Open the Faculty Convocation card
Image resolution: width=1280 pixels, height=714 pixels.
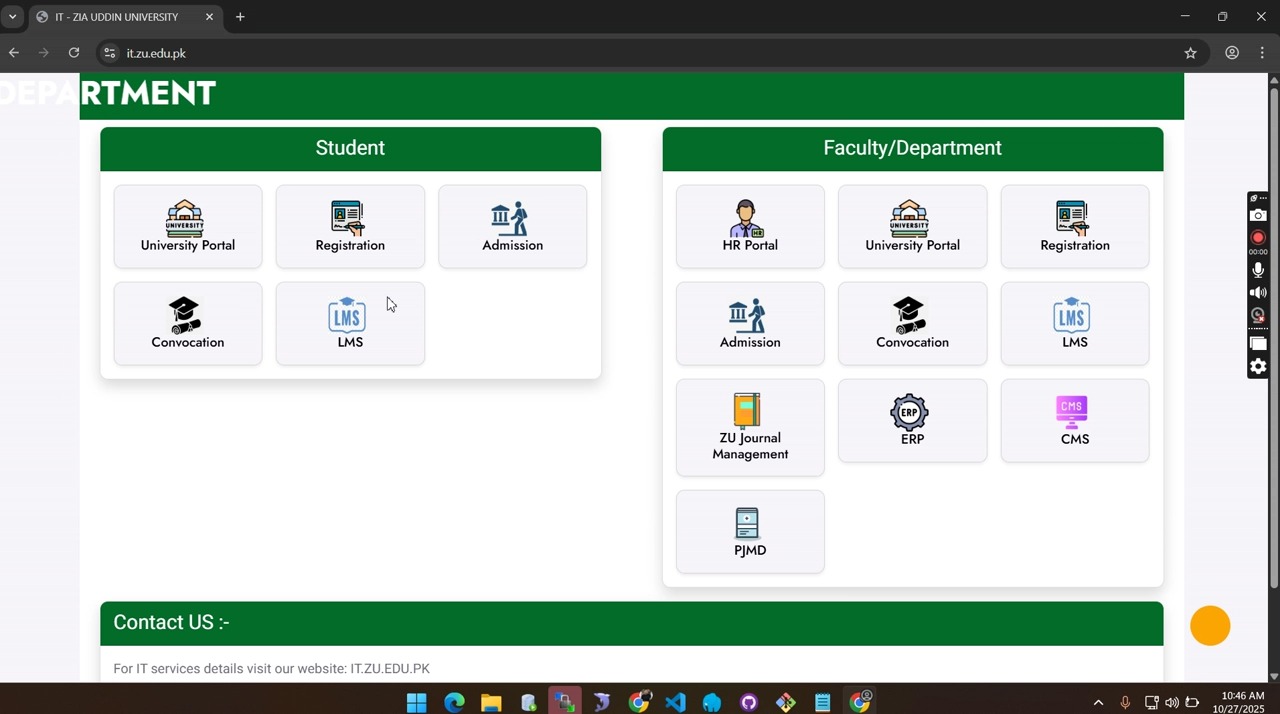click(x=912, y=323)
